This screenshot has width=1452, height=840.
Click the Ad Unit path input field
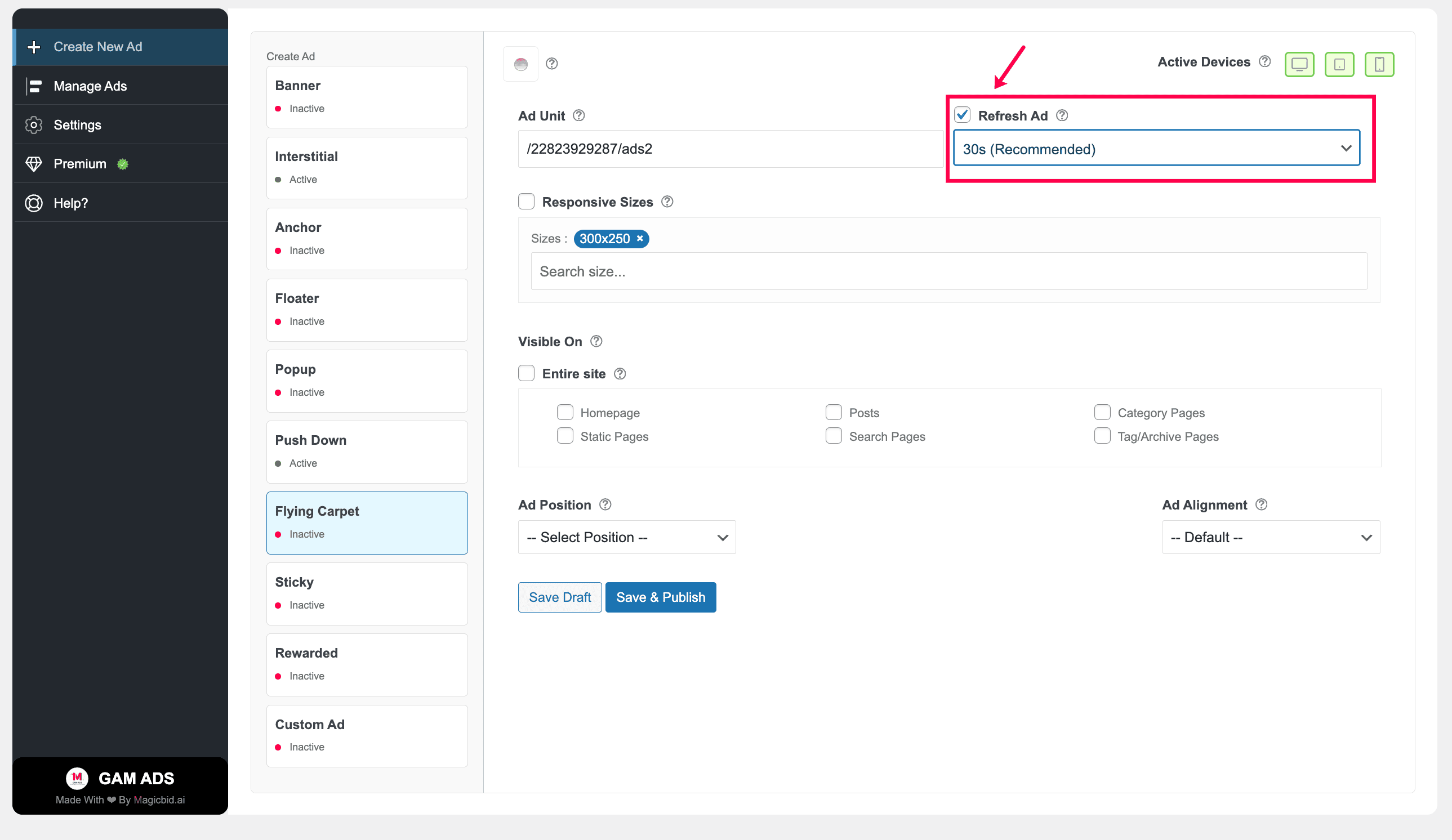[730, 149]
